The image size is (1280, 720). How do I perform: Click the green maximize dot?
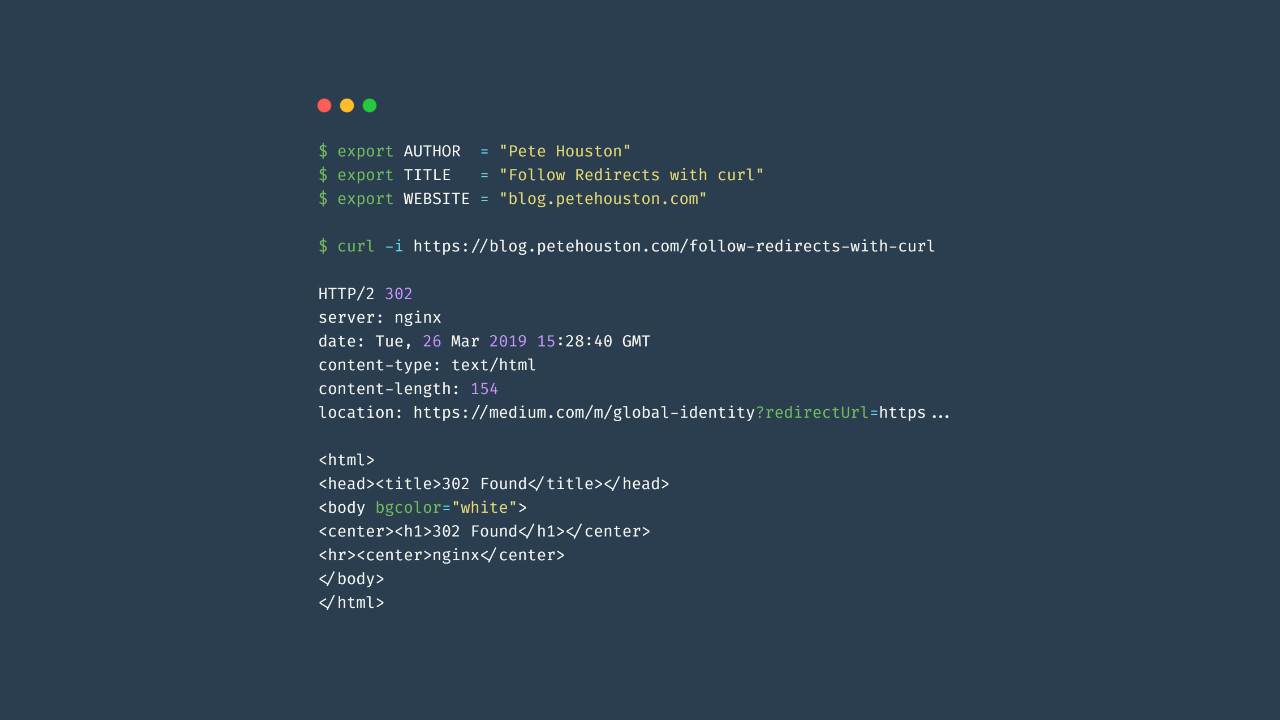click(370, 105)
